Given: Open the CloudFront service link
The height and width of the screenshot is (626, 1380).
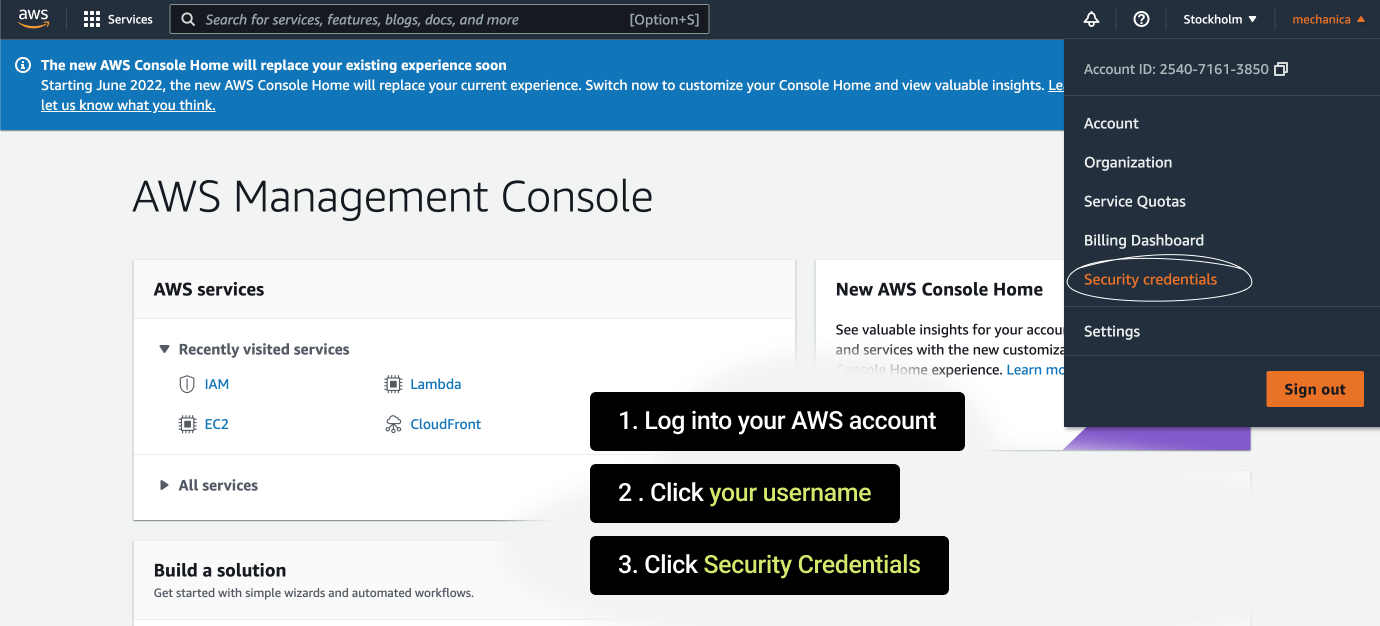Looking at the screenshot, I should (446, 424).
